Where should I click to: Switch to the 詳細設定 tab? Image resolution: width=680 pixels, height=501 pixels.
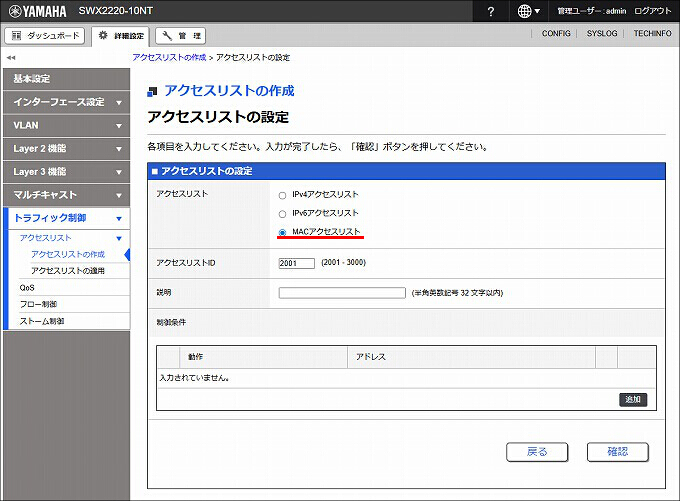(121, 36)
